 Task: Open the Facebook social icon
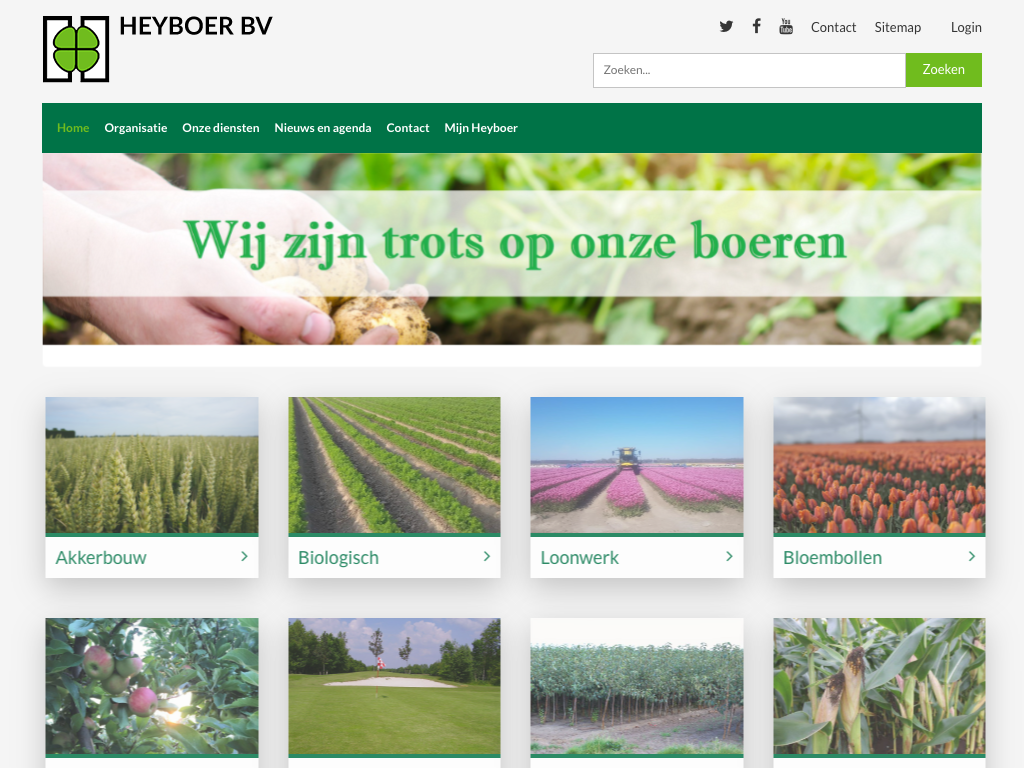tap(757, 27)
